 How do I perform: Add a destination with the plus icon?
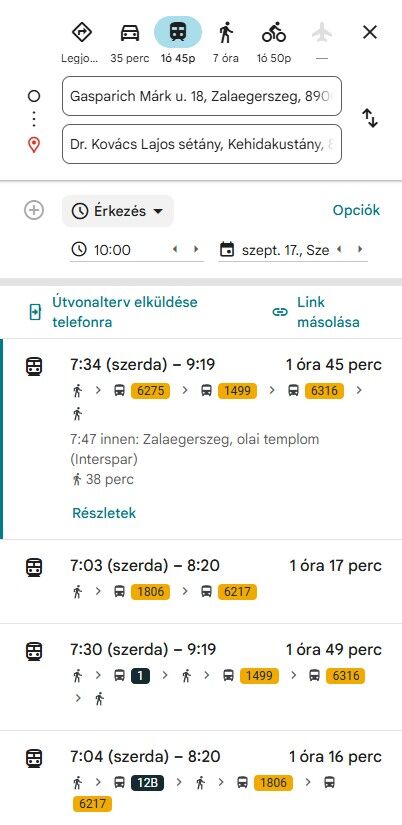point(34,210)
